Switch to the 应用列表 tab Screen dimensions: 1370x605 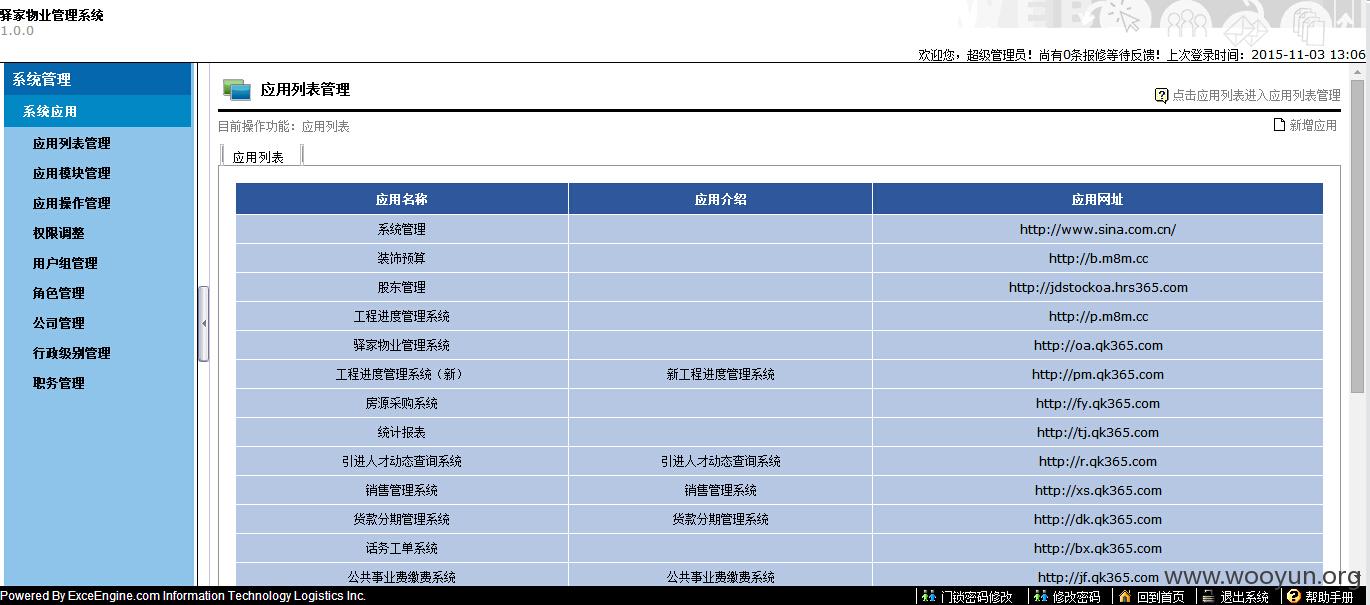click(x=259, y=156)
